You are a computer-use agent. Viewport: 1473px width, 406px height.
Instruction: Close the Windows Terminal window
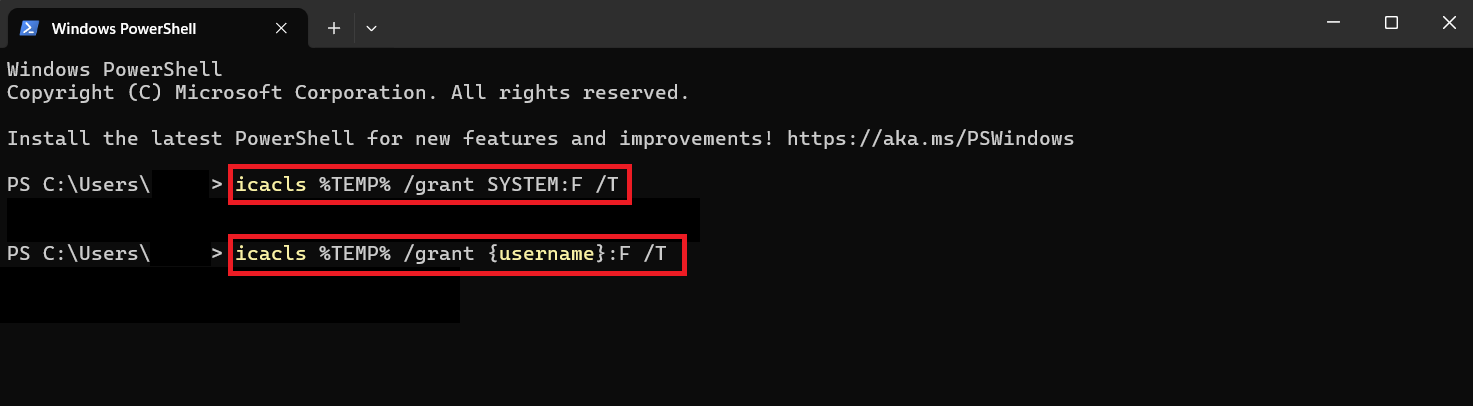1448,23
